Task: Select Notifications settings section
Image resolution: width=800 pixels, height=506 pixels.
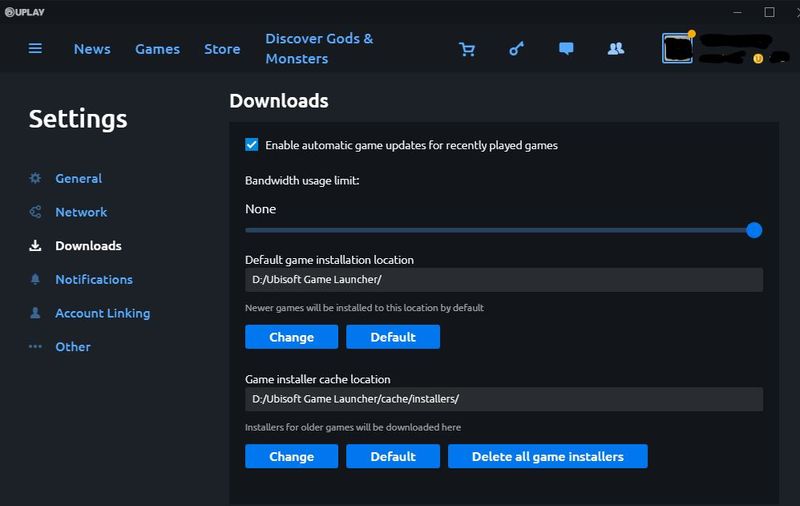Action: pos(94,279)
